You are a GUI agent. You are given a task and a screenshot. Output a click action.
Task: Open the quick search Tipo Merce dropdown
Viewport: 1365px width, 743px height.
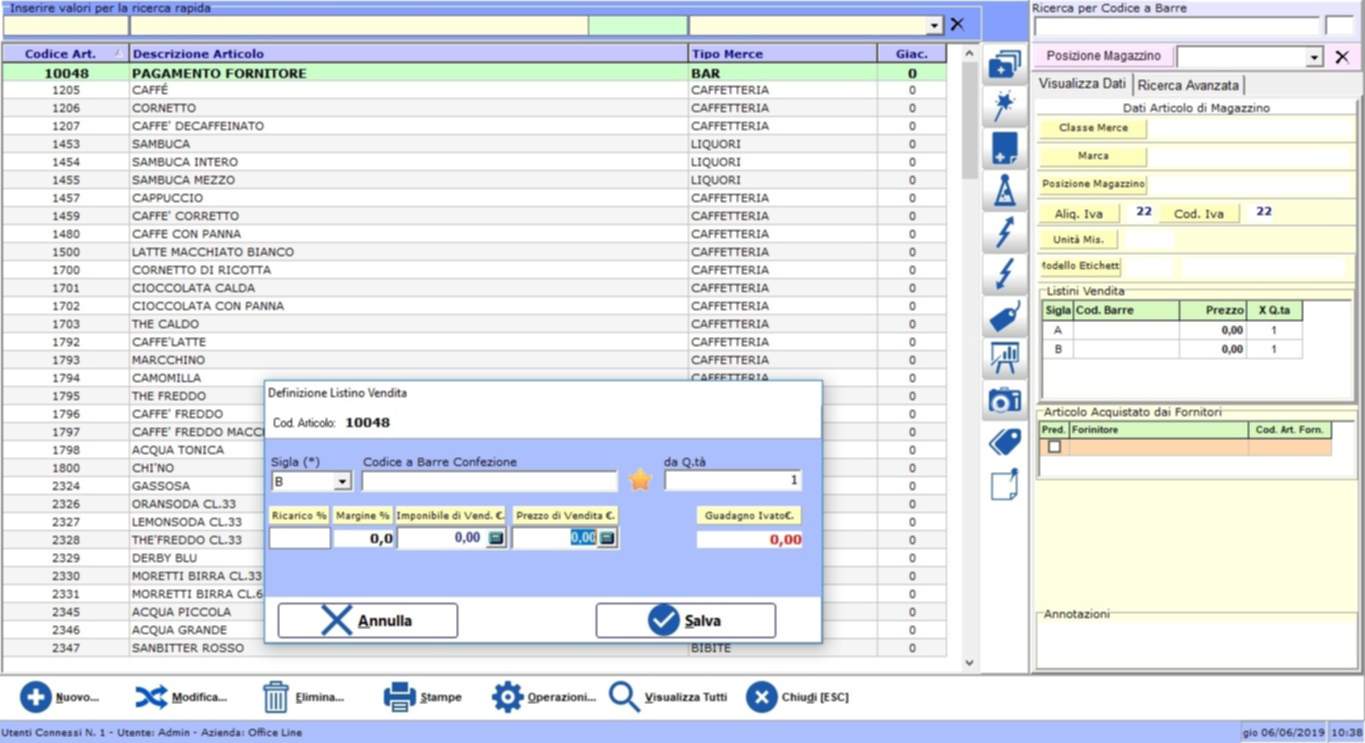point(934,26)
